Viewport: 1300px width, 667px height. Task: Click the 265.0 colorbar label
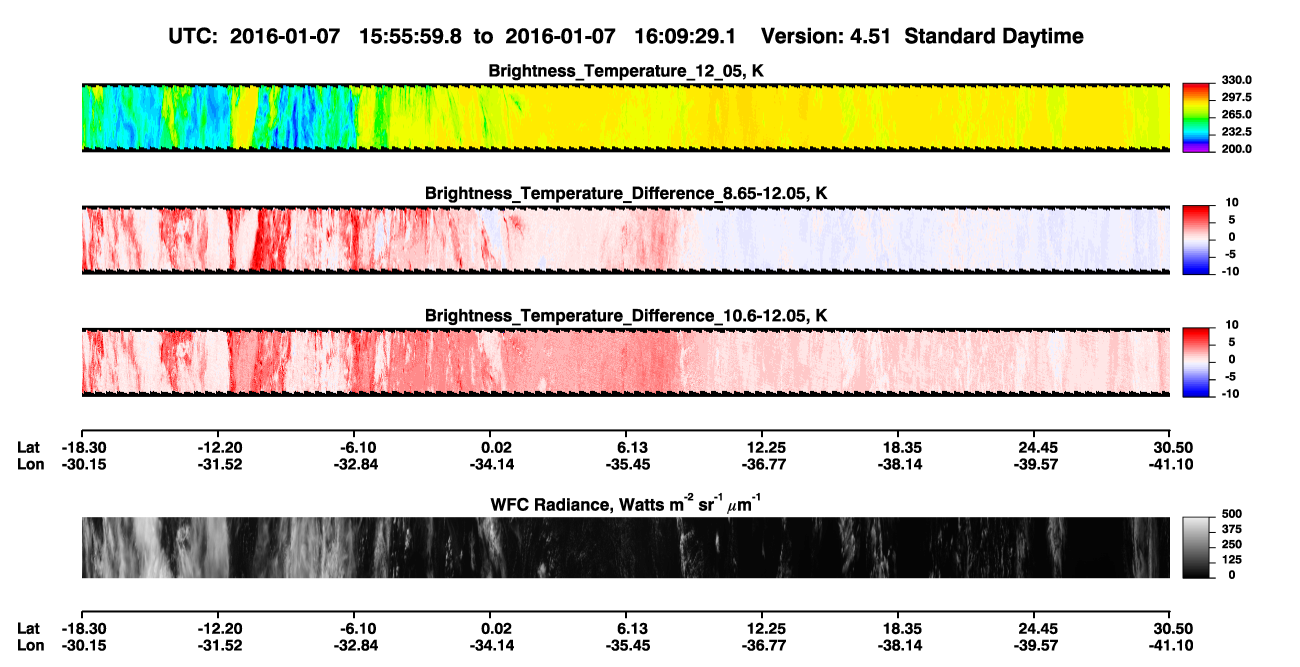(1239, 115)
